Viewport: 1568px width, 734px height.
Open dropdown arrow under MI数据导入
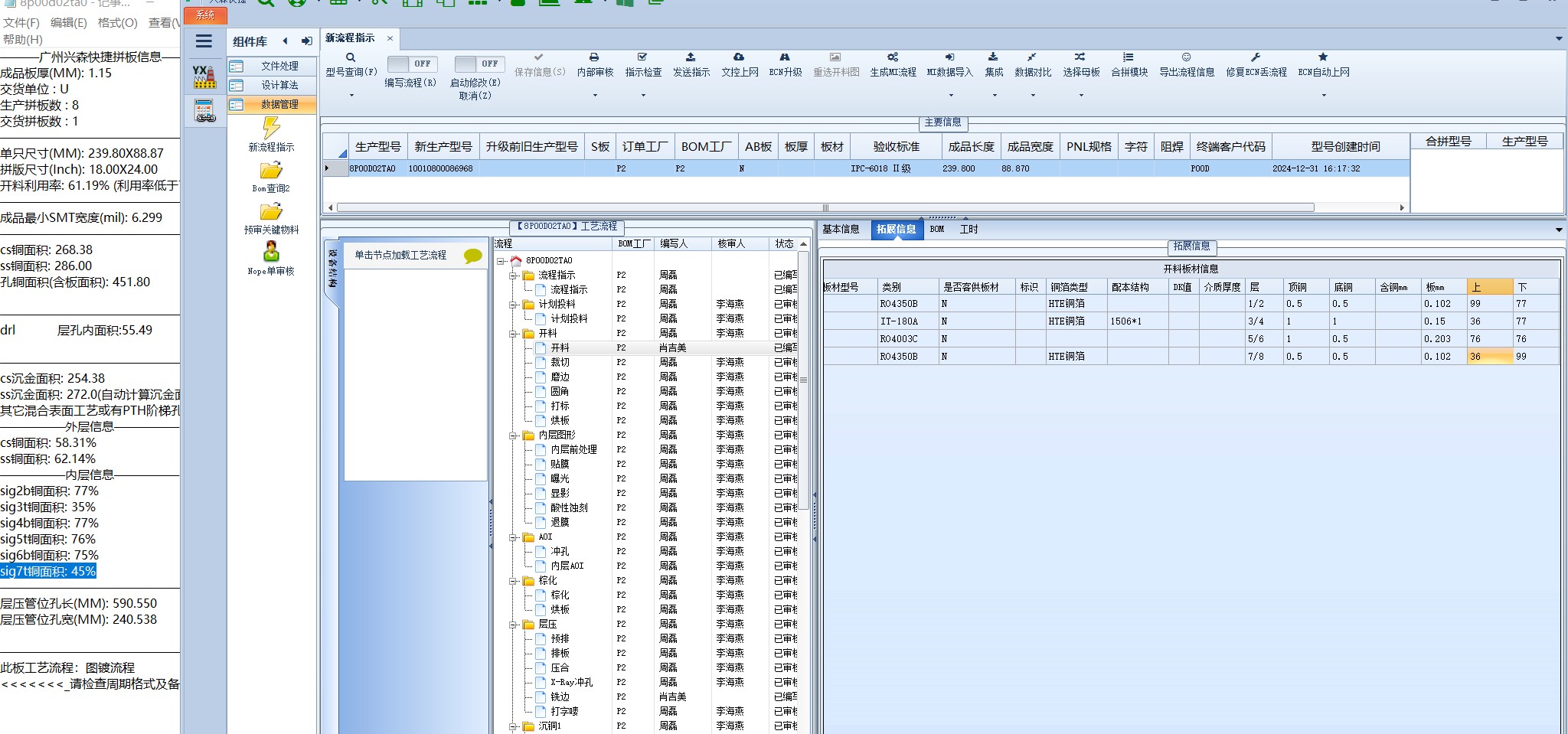951,96
